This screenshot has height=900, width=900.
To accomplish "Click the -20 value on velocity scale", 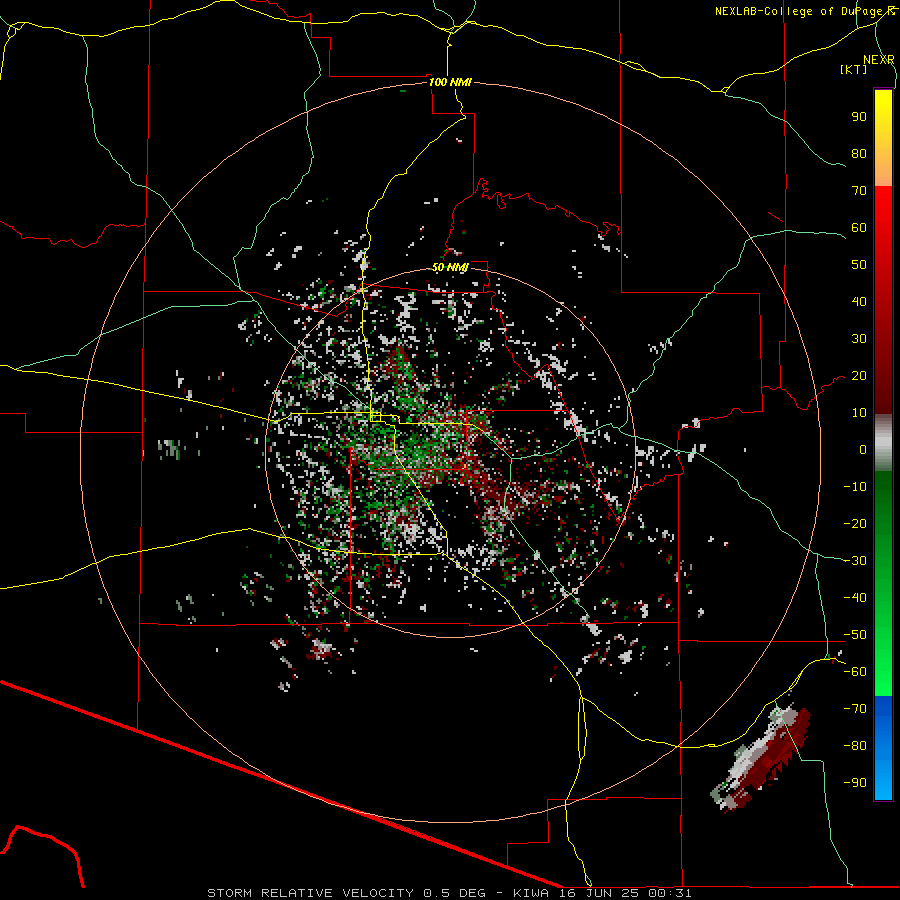I will [x=855, y=524].
